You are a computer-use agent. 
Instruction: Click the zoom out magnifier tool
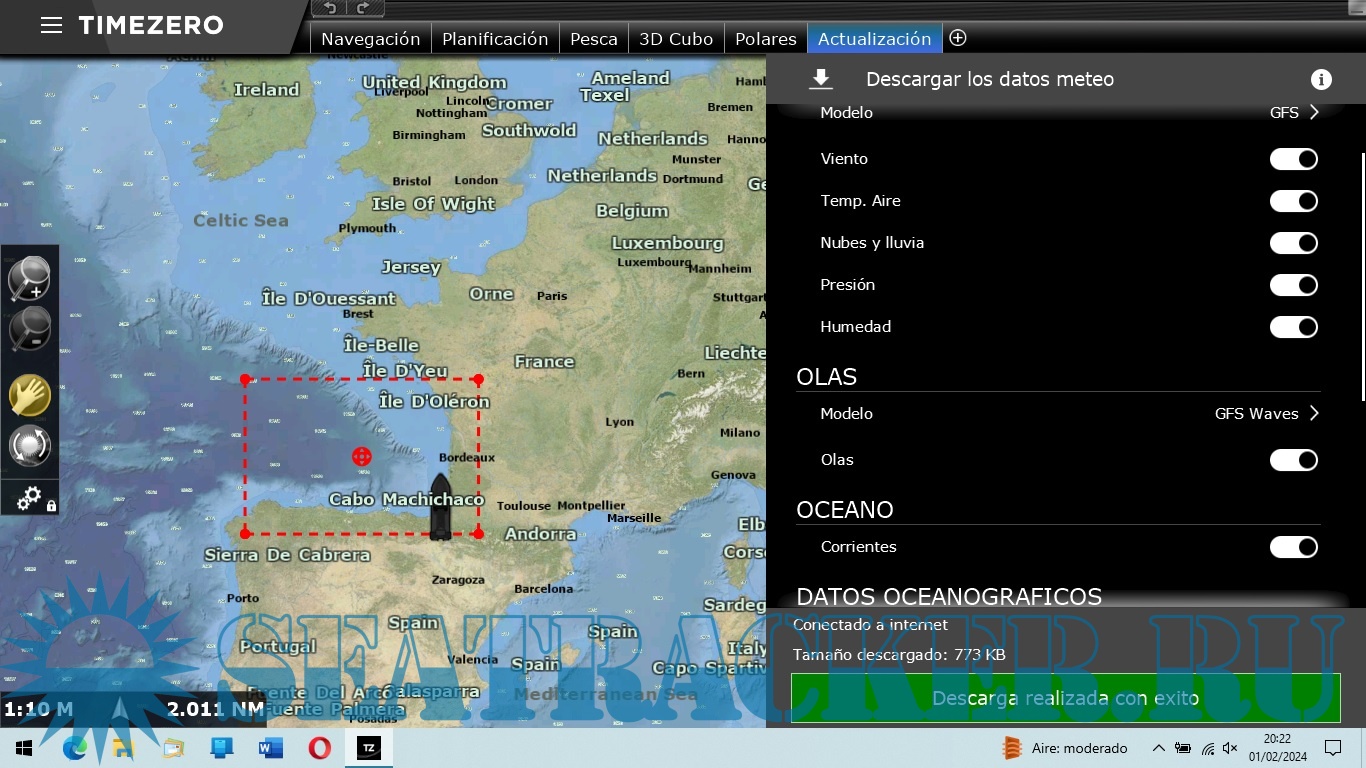(29, 329)
